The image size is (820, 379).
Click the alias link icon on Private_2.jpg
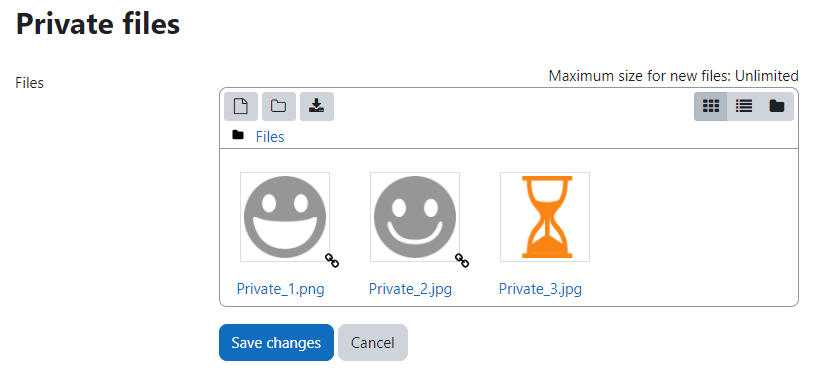click(x=462, y=260)
